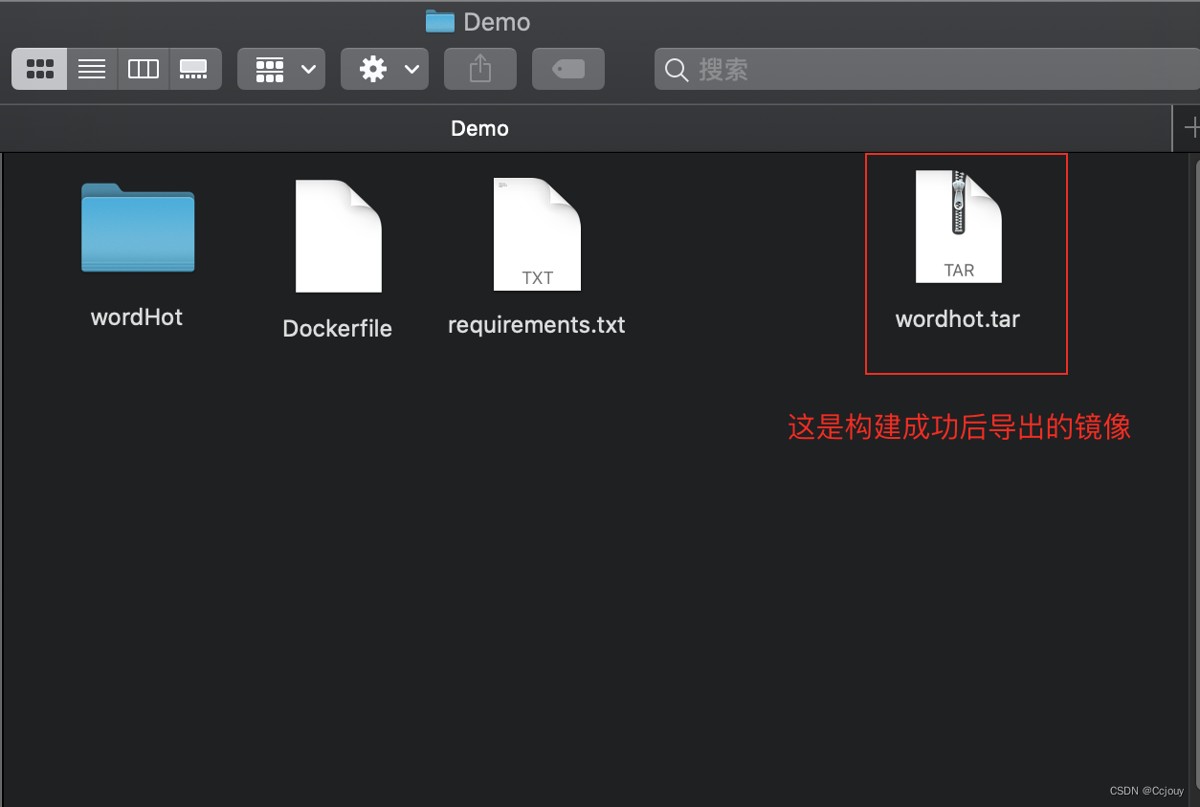Viewport: 1200px width, 807px height.
Task: Open the group-by arrangement dropdown
Action: pyautogui.click(x=281, y=69)
